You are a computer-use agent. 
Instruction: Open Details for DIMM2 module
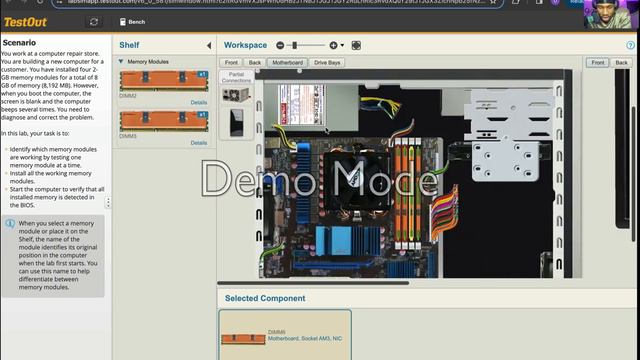pos(199,102)
